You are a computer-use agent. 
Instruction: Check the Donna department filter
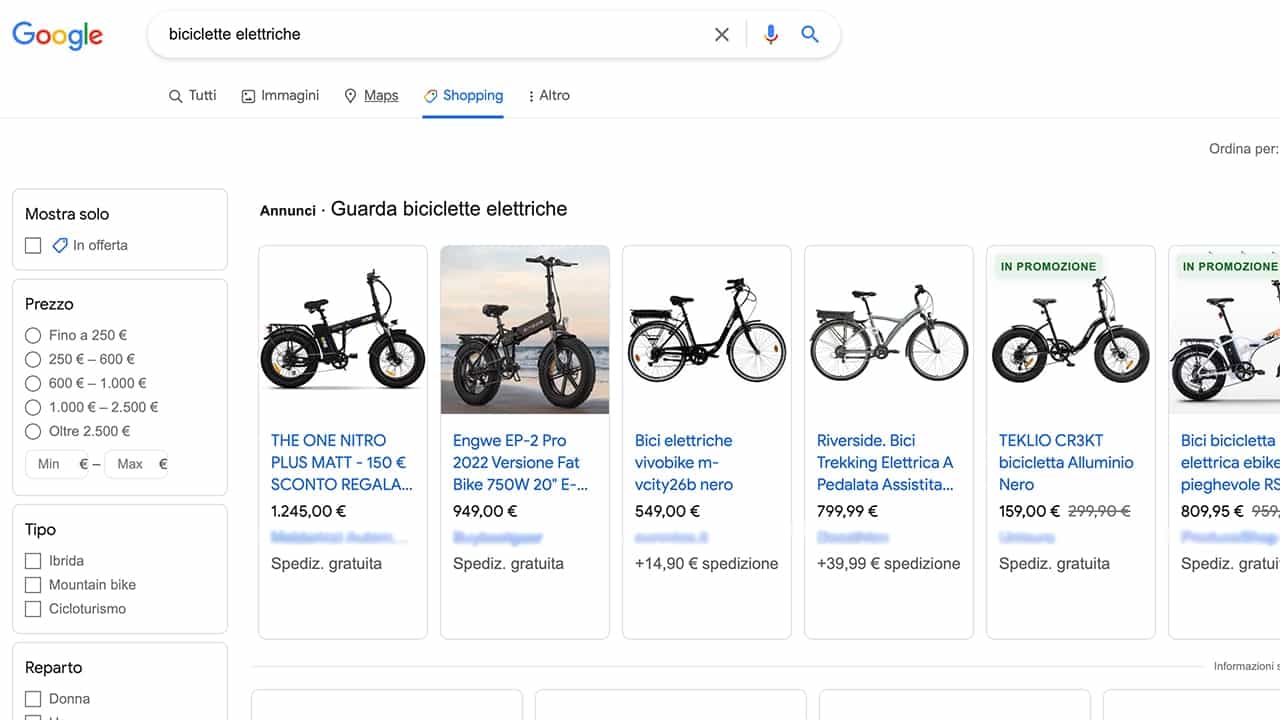click(x=33, y=699)
